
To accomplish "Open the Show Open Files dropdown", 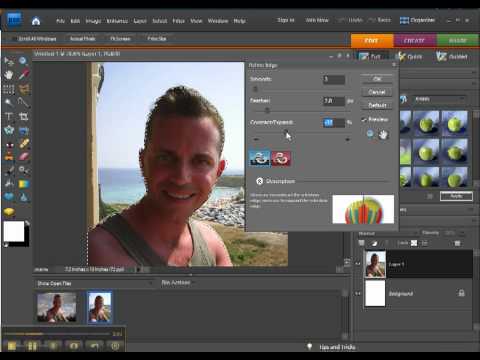I will (x=95, y=283).
